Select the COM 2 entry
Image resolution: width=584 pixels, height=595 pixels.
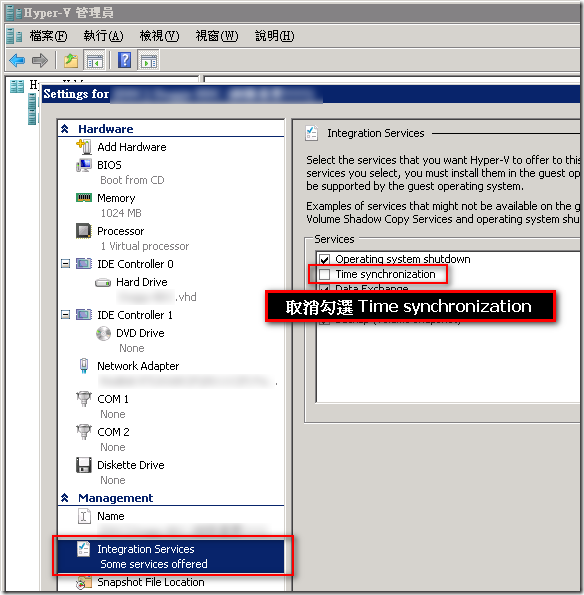click(x=113, y=432)
